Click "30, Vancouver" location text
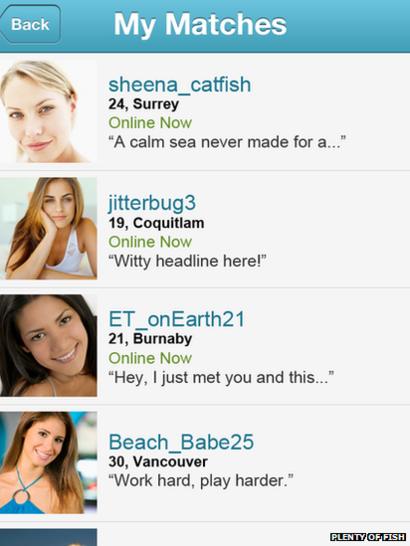Screen dimensions: 410x546 click(158, 462)
